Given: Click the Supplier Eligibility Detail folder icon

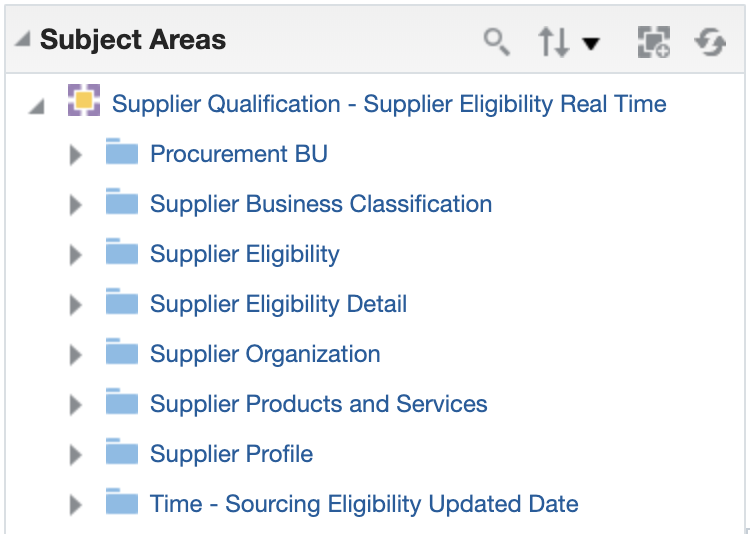Looking at the screenshot, I should pos(121,303).
